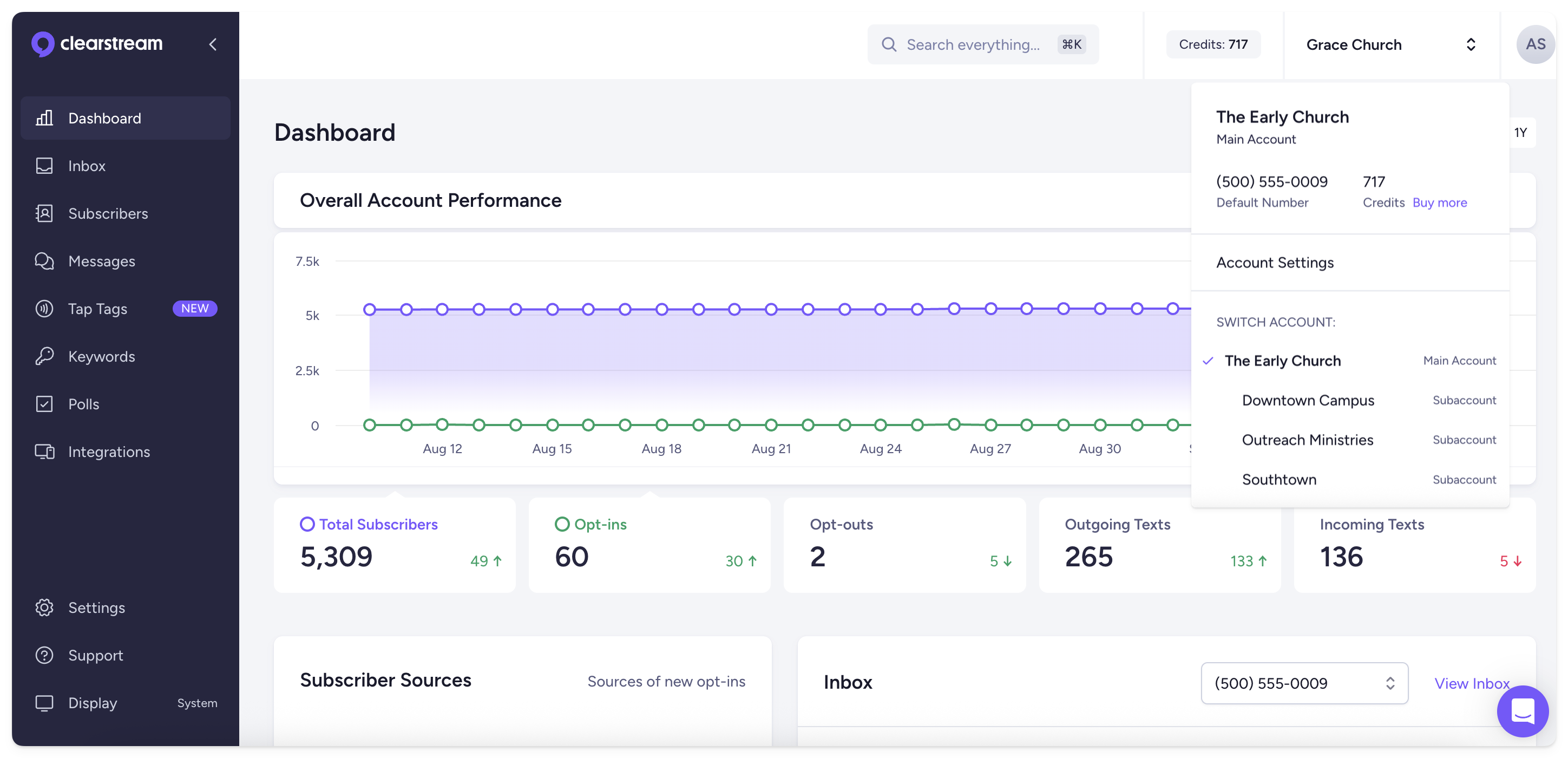
Task: Click the Dashboard bar chart icon
Action: [x=44, y=118]
